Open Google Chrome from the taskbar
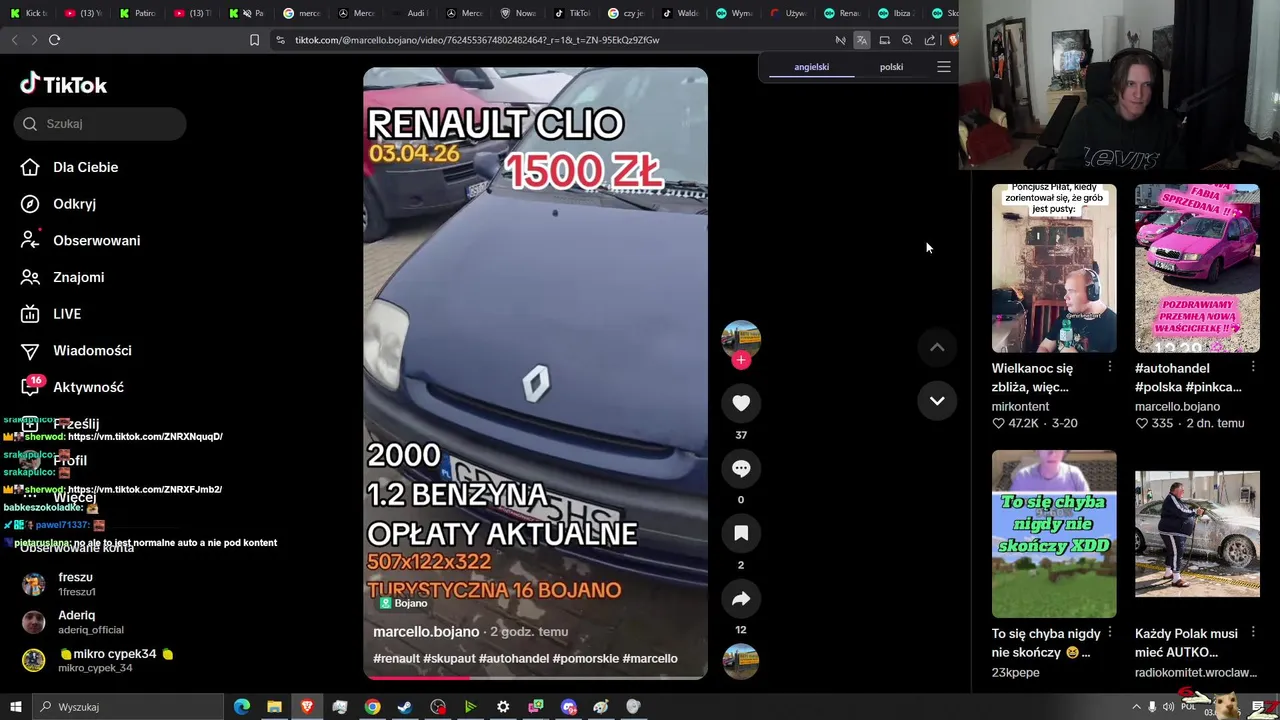 point(372,707)
